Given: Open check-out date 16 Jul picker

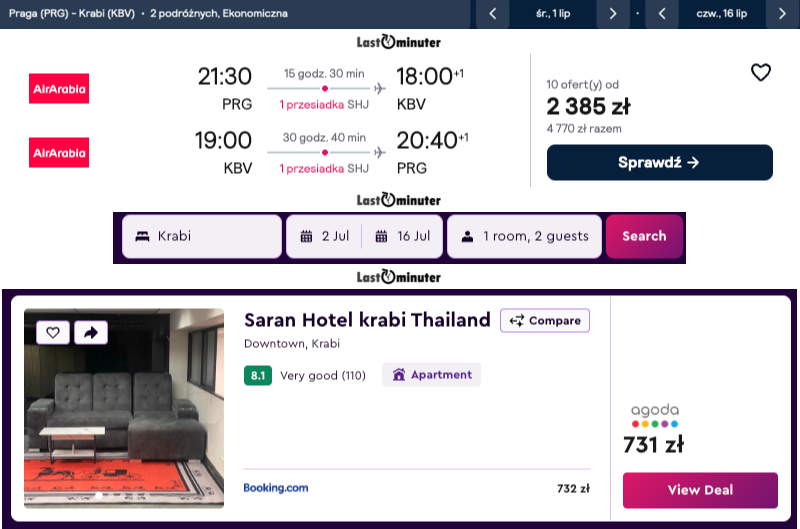Looking at the screenshot, I should pyautogui.click(x=403, y=236).
